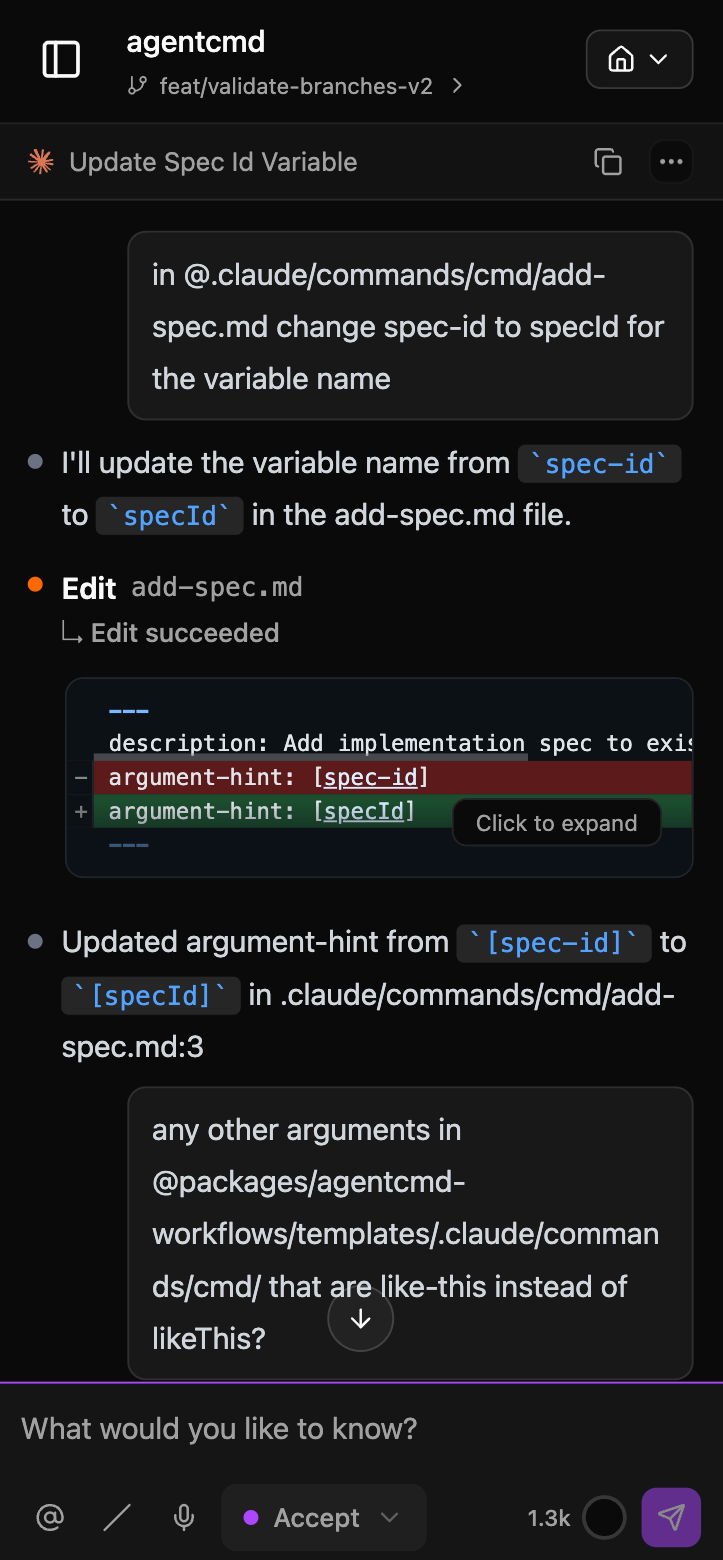Open the Accept permission mode dropdown
This screenshot has width=723, height=1560.
coord(323,1517)
